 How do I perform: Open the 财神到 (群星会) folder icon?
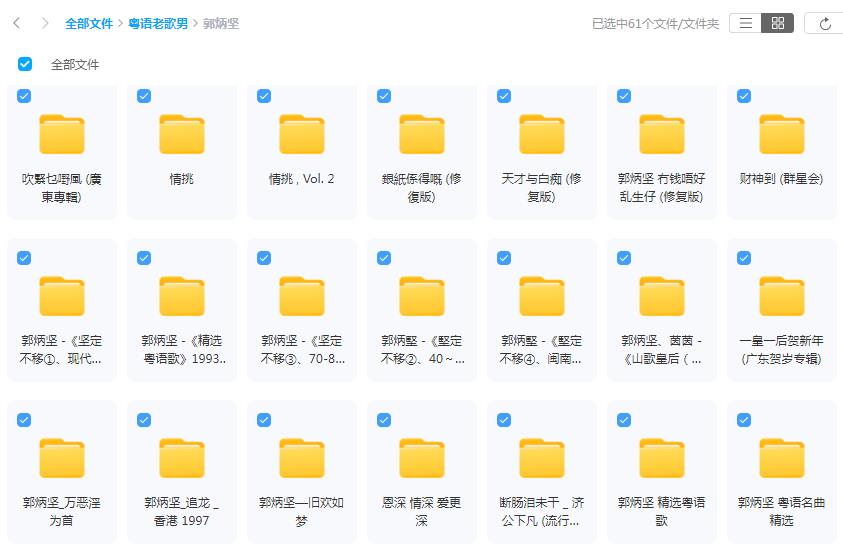tap(782, 134)
